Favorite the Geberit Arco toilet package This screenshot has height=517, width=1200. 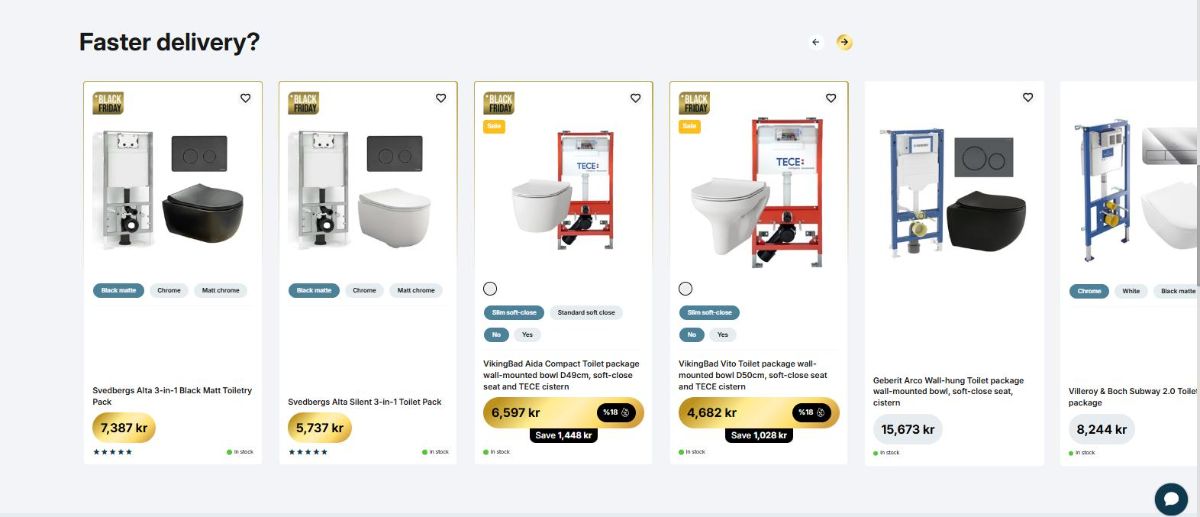[1027, 98]
